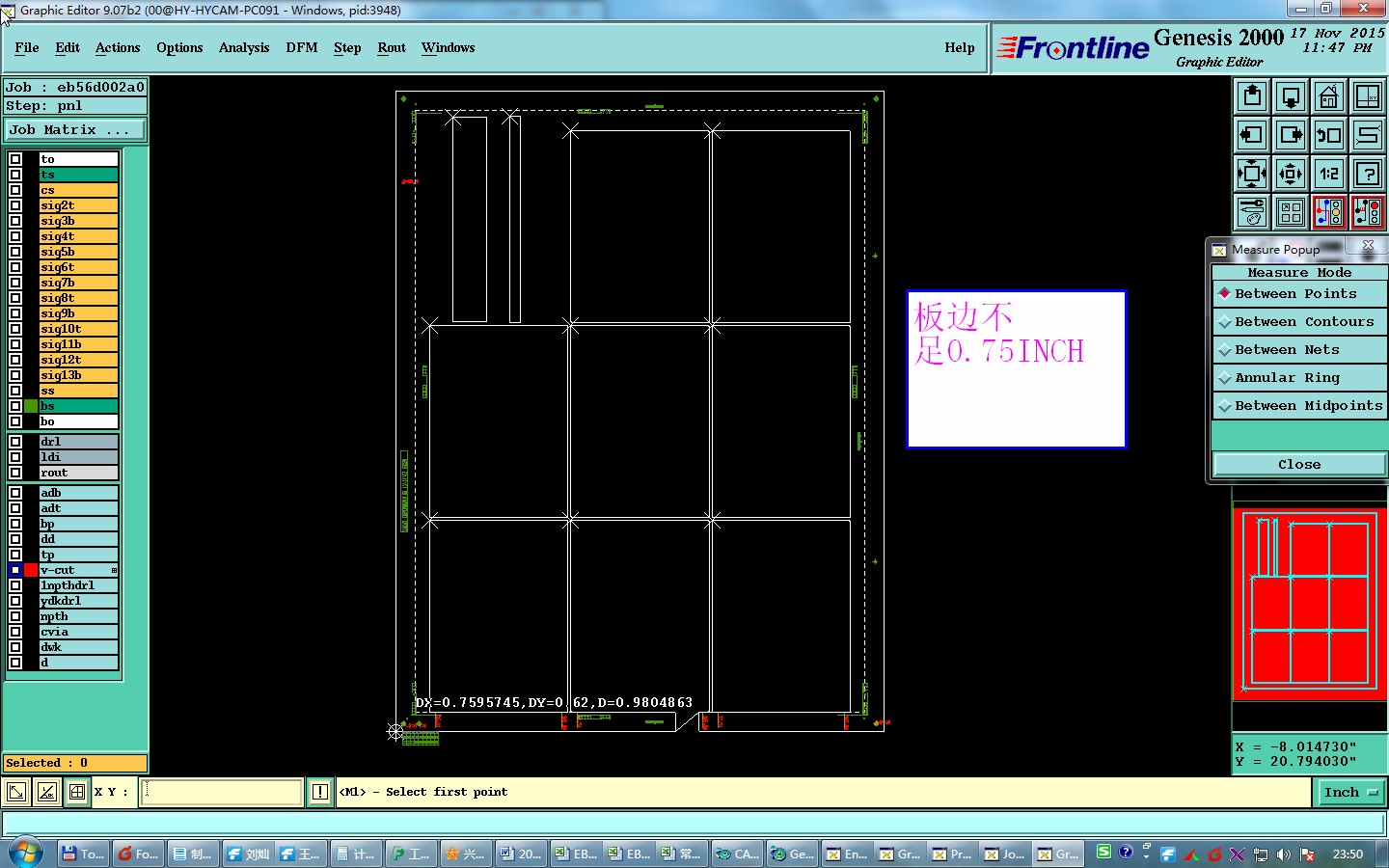Select the ldi layer row
This screenshot has width=1389, height=868.
79,457
